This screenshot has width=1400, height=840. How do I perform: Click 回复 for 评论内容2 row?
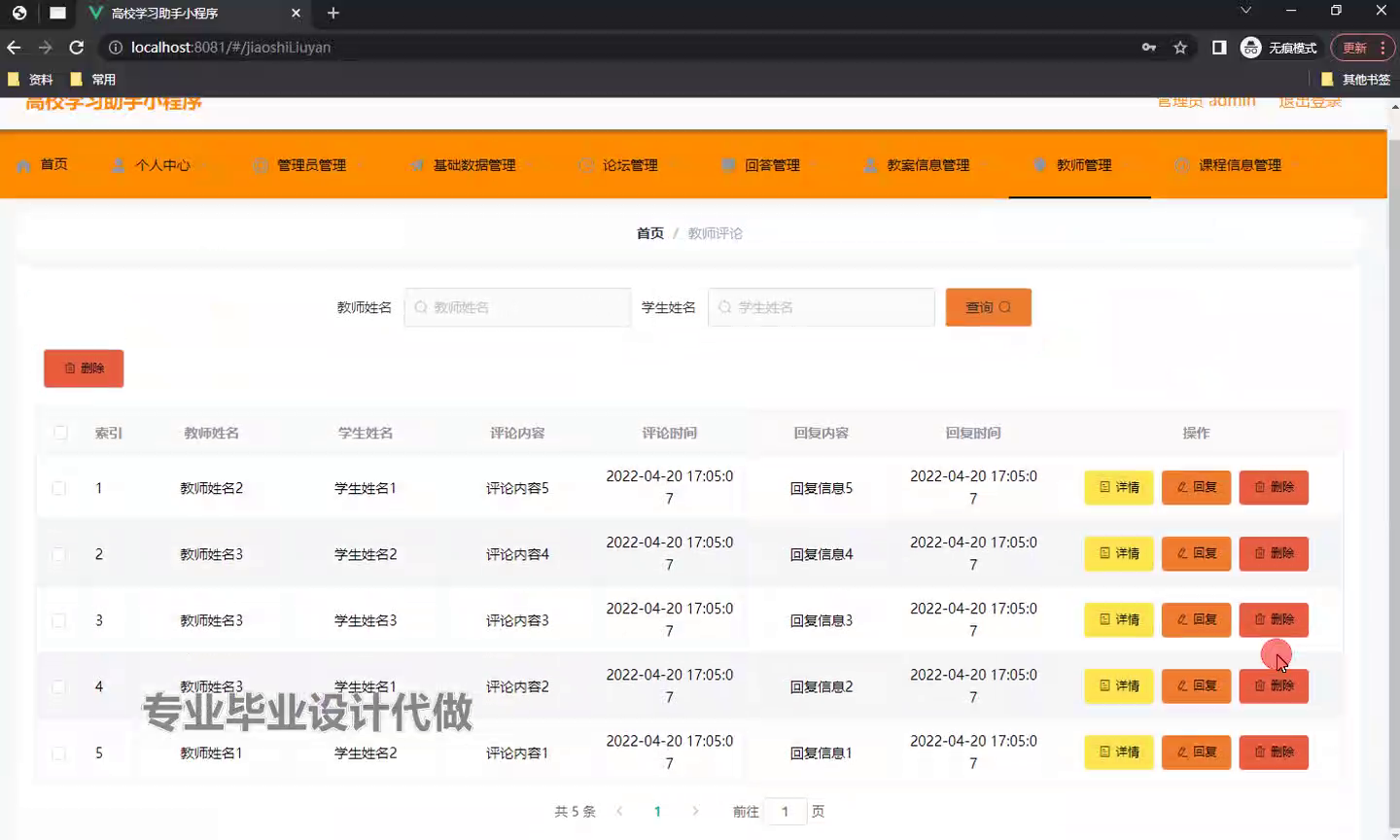click(x=1196, y=685)
